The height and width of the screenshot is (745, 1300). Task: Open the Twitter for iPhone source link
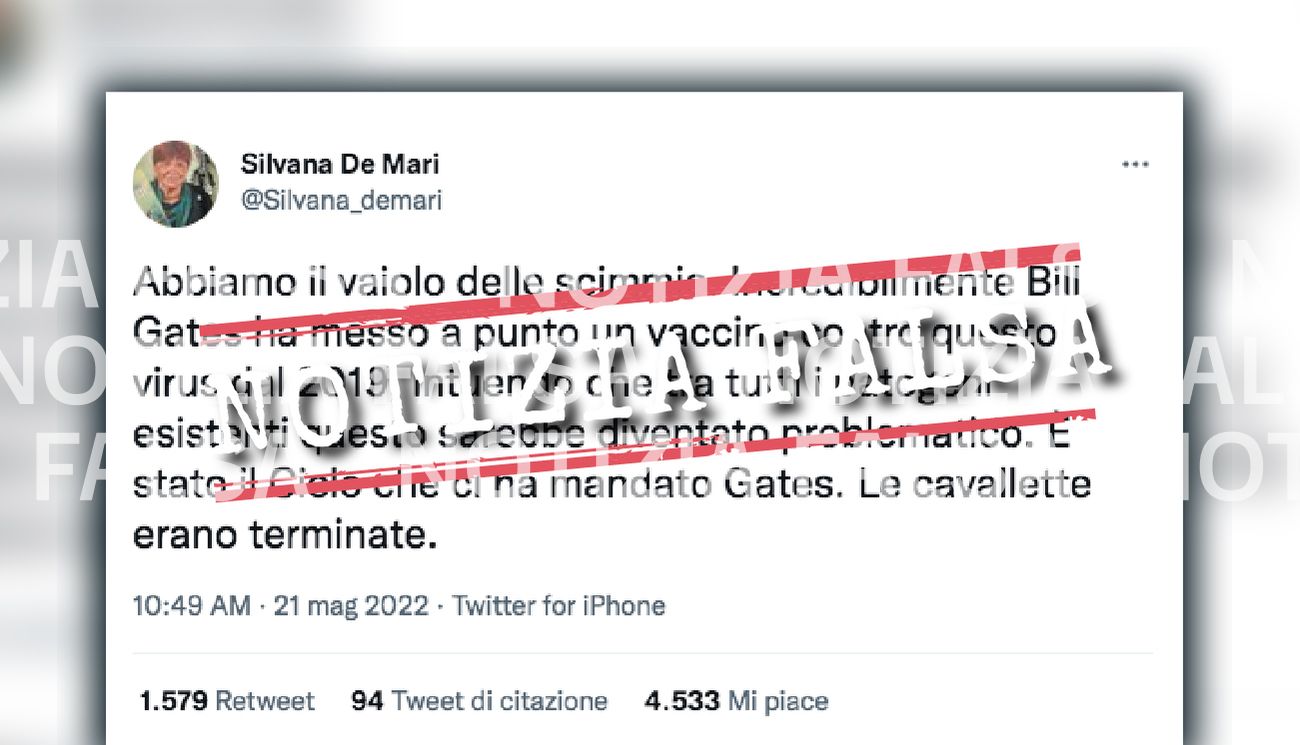tap(558, 606)
